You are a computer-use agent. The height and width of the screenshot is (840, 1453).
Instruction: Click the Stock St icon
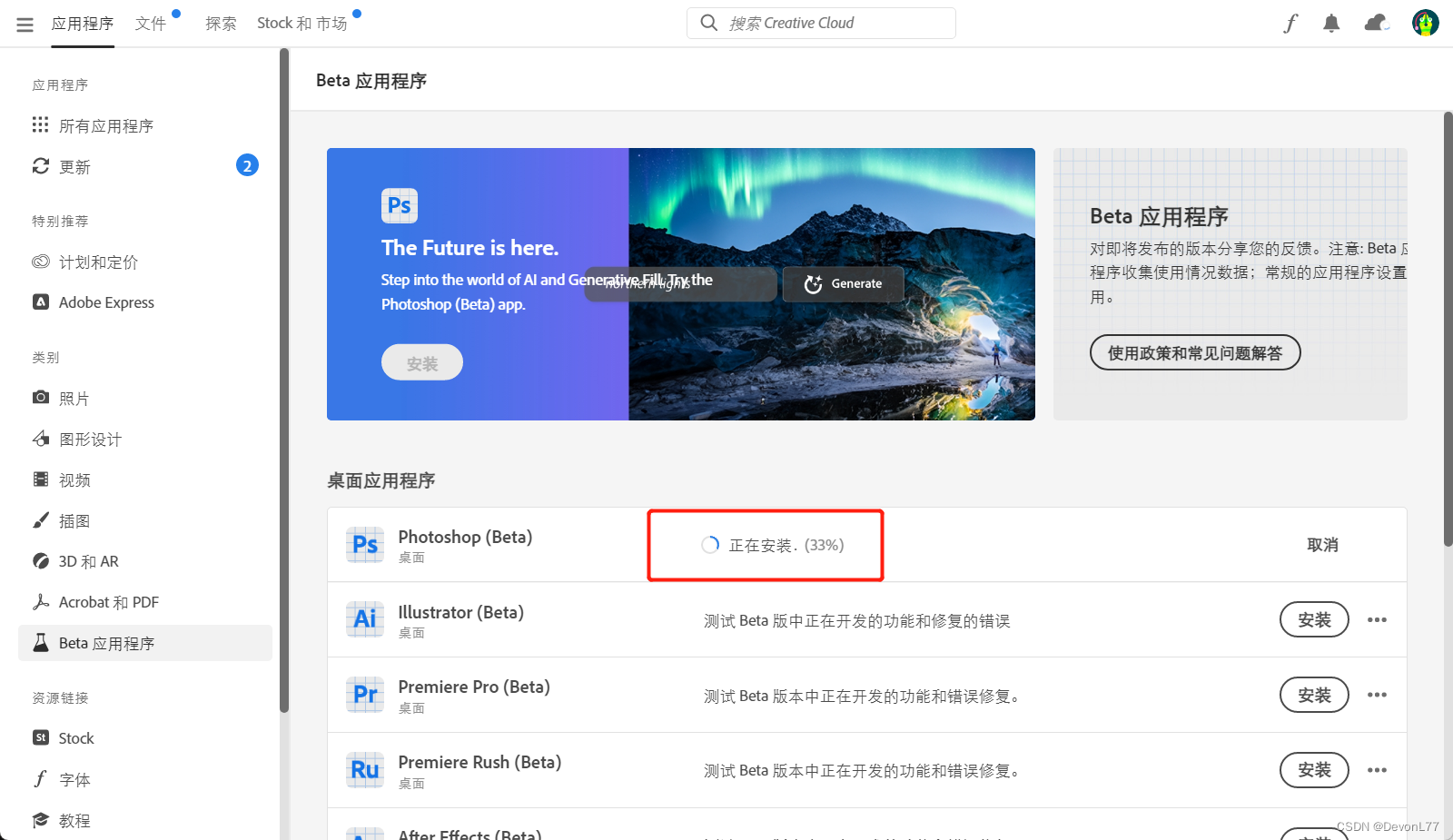point(41,737)
